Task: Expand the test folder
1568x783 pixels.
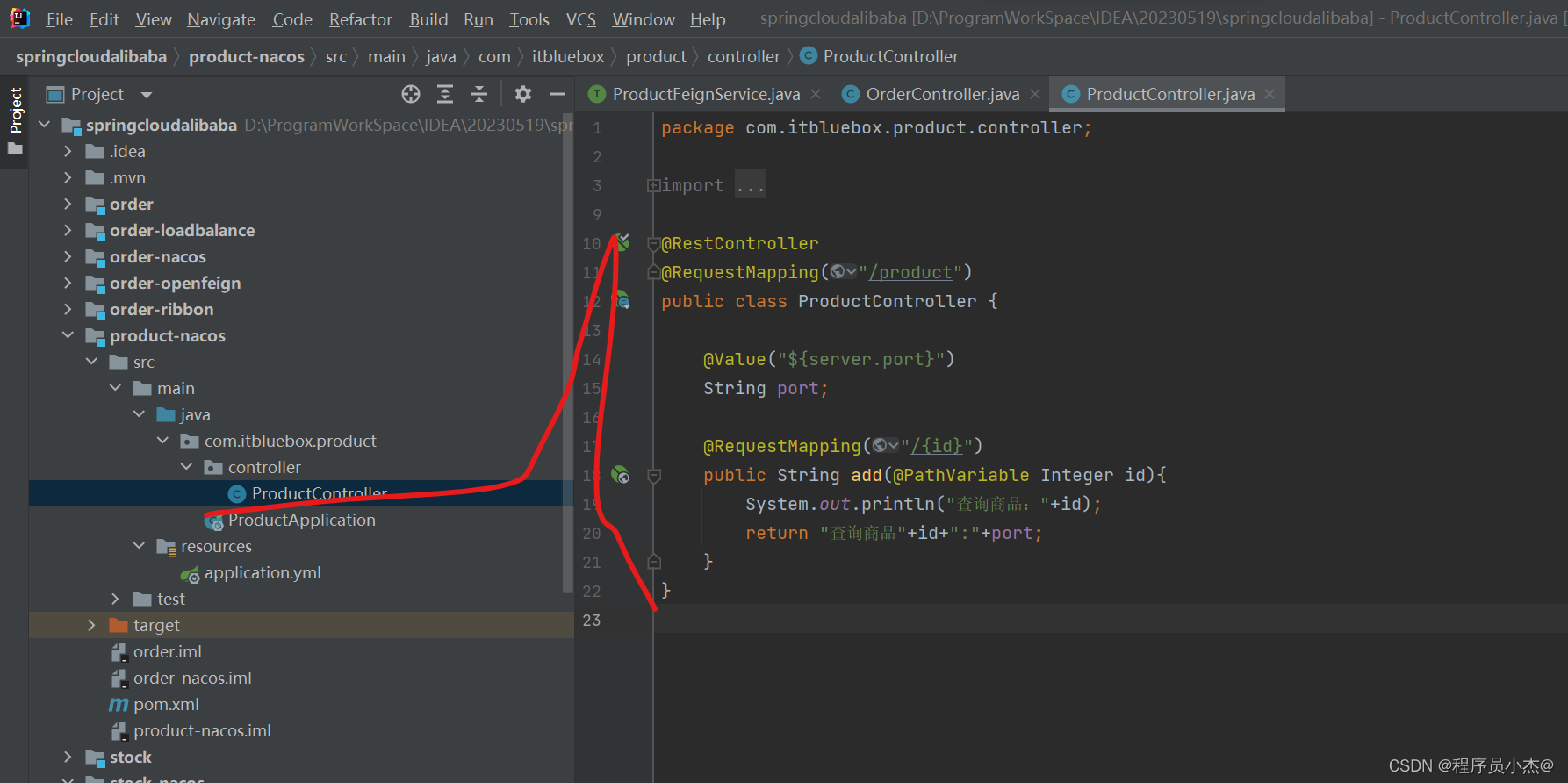Action: 116,599
